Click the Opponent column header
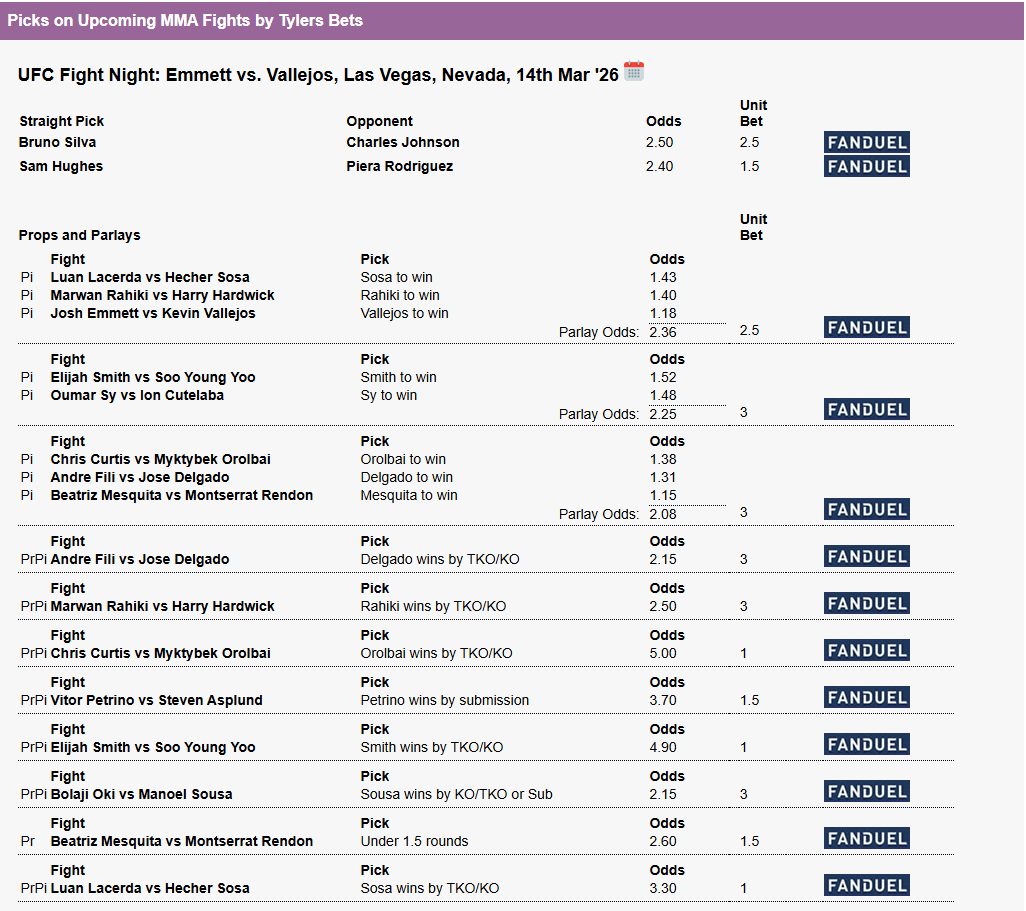This screenshot has width=1026, height=911. [380, 121]
